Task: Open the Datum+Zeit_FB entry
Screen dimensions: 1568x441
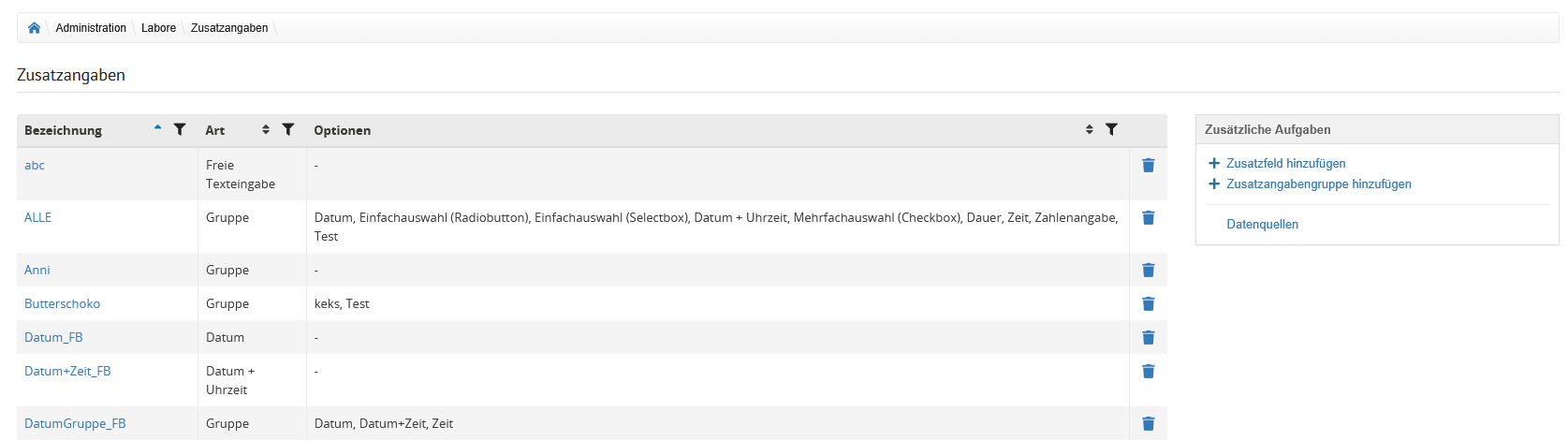Action: (67, 372)
